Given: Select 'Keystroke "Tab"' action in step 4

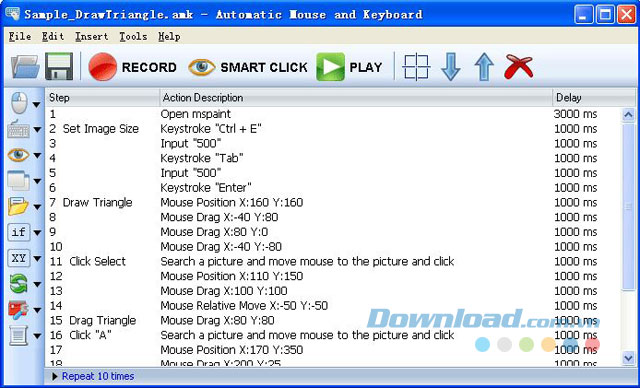Looking at the screenshot, I should pyautogui.click(x=202, y=158).
